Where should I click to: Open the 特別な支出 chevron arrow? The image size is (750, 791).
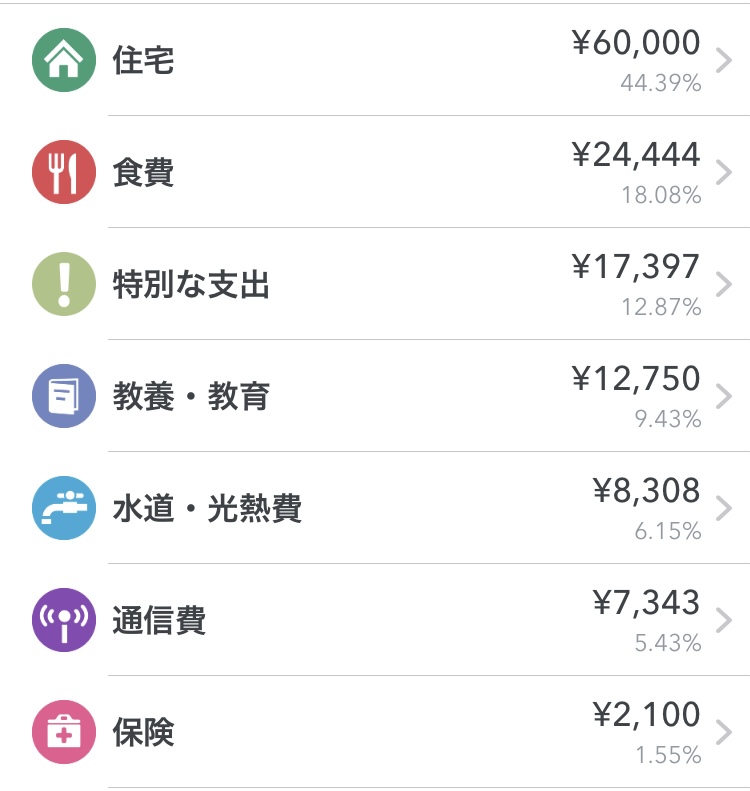click(724, 284)
